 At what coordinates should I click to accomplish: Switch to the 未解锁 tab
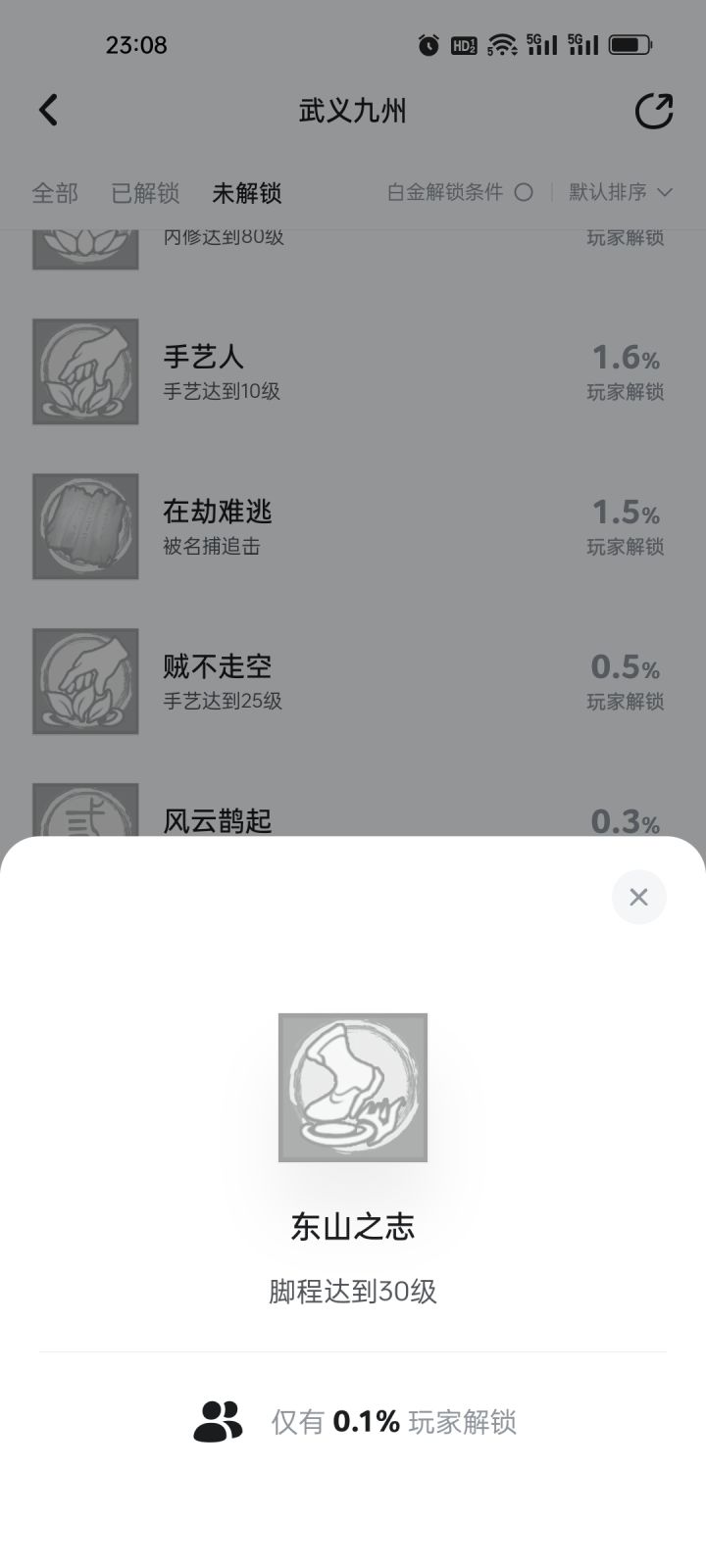[247, 193]
